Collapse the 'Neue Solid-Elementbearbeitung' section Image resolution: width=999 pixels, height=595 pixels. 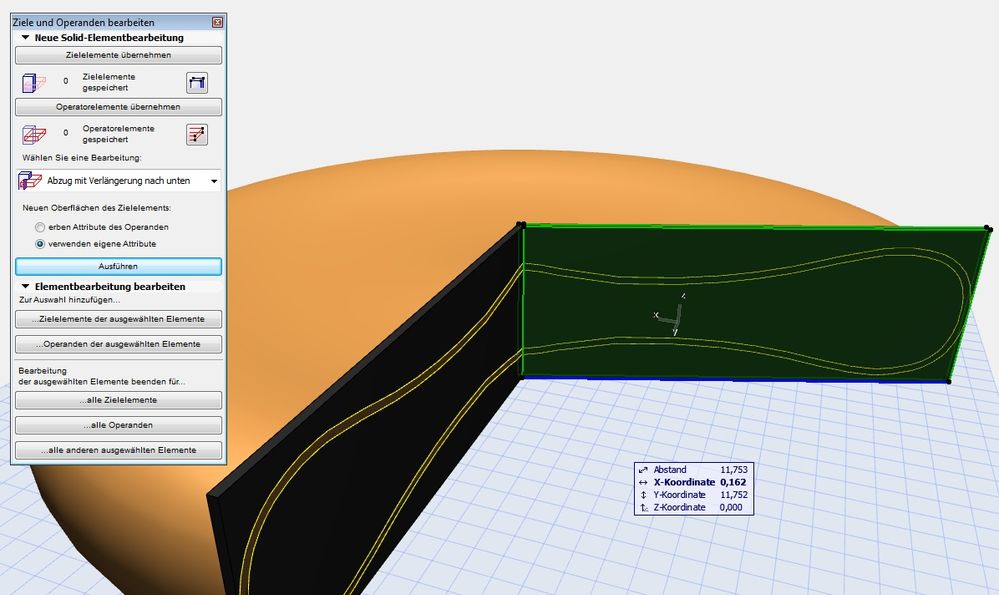(25, 38)
